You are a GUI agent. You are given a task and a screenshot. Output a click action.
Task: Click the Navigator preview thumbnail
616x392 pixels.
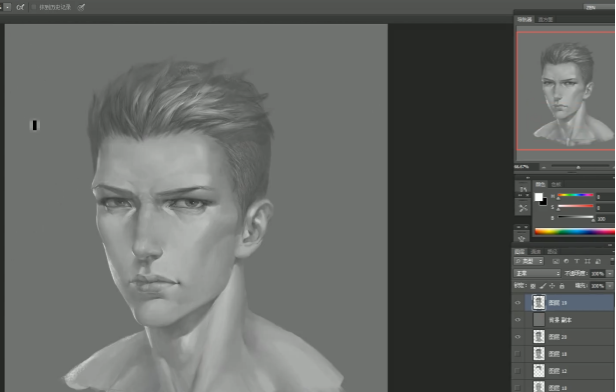pyautogui.click(x=566, y=91)
